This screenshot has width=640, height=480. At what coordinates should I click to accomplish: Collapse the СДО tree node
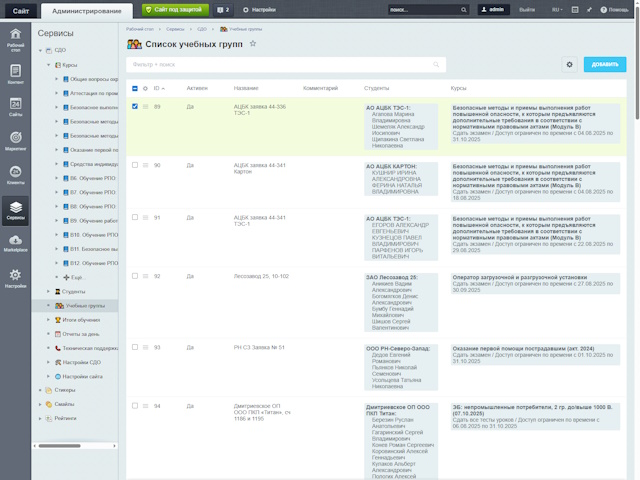[40, 50]
